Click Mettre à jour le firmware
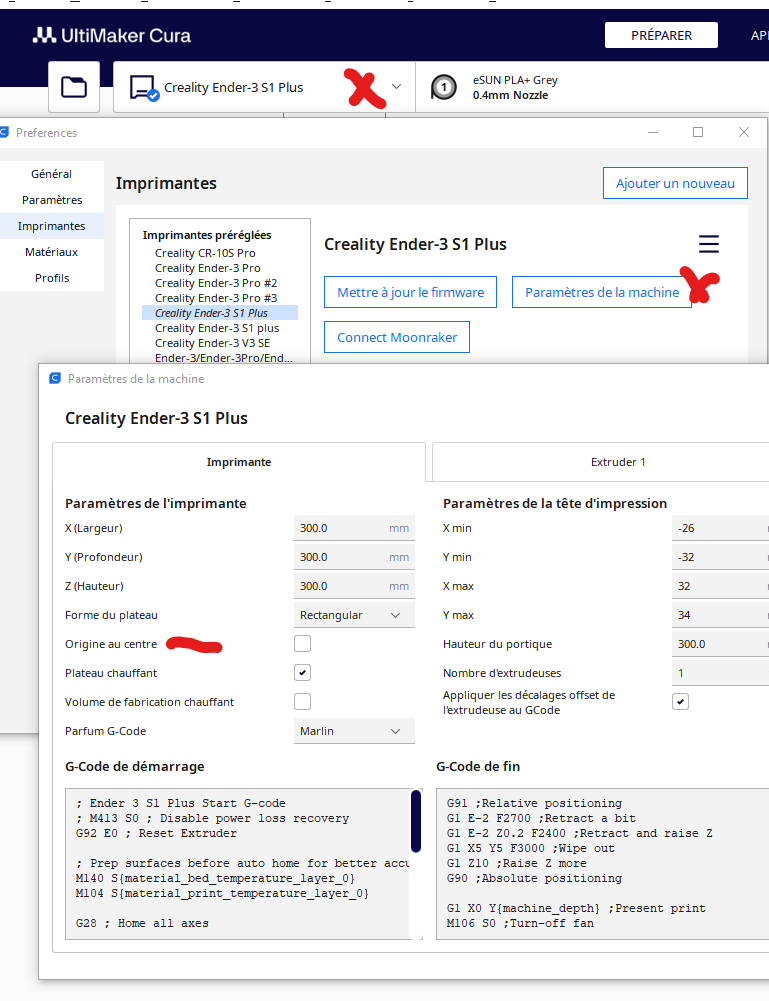The height and width of the screenshot is (1001, 769). pos(410,292)
